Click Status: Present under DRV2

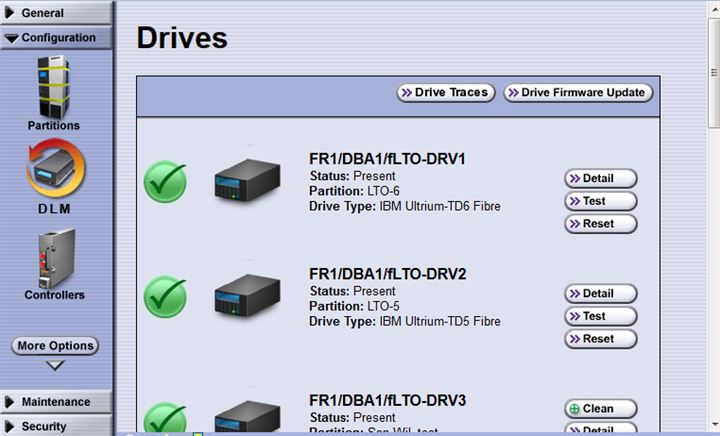[x=352, y=291]
